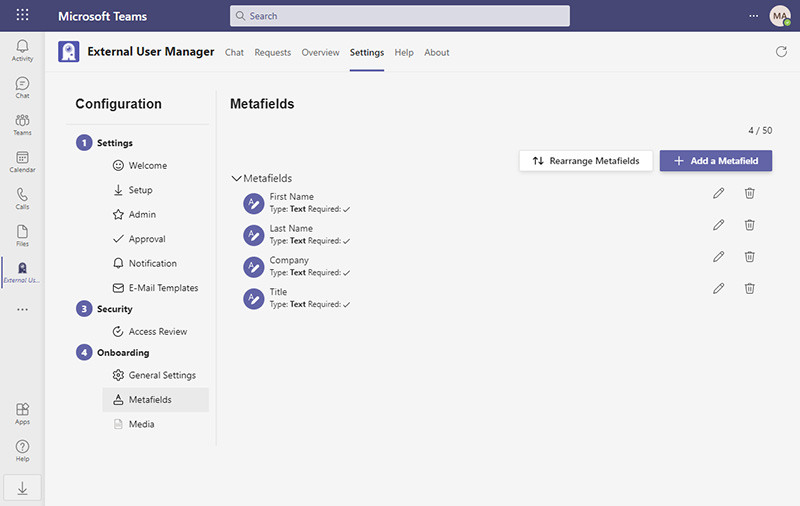Open the About tab
800x506 pixels.
pyautogui.click(x=437, y=53)
